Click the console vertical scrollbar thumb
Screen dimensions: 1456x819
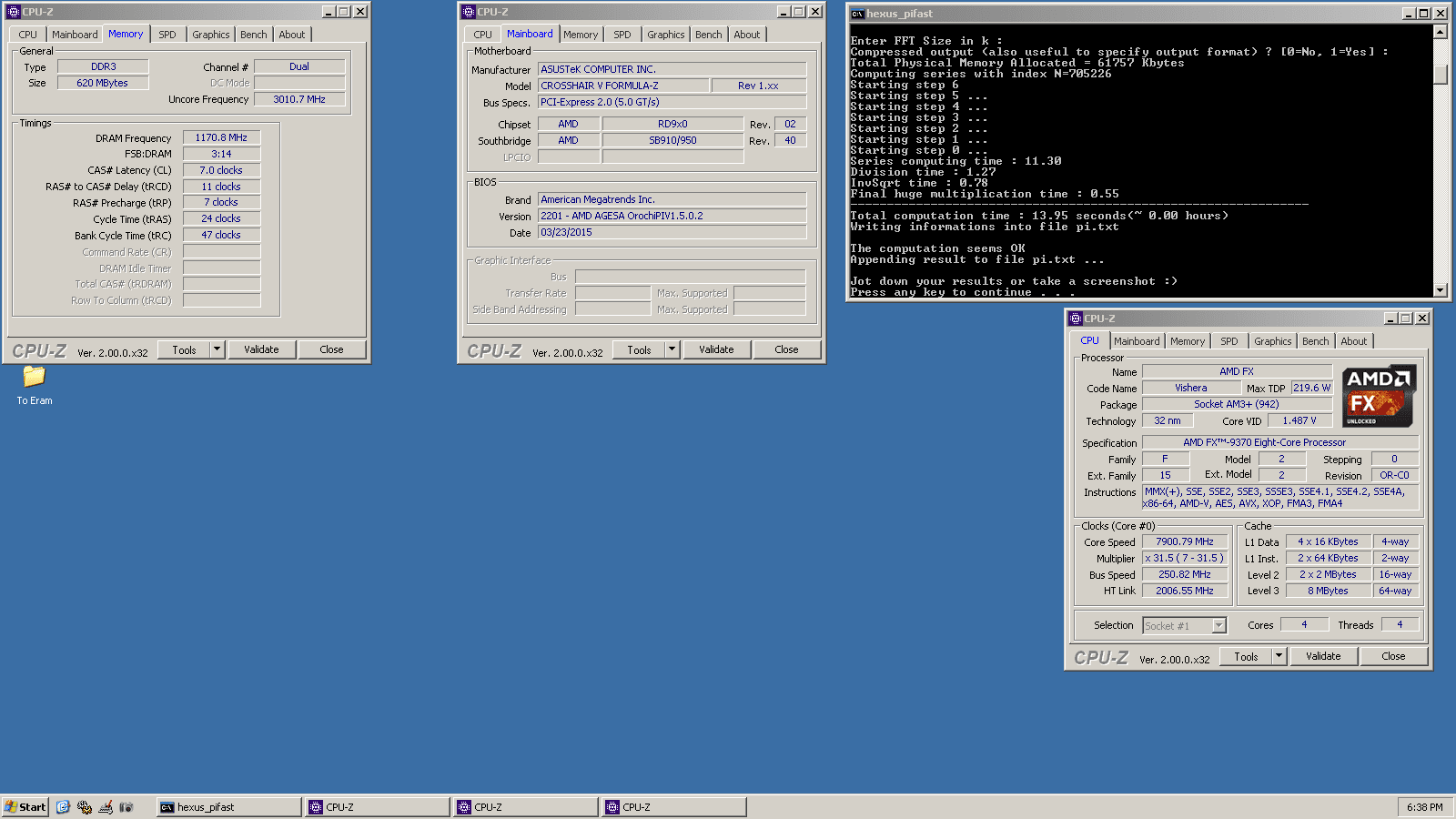pyautogui.click(x=1441, y=74)
